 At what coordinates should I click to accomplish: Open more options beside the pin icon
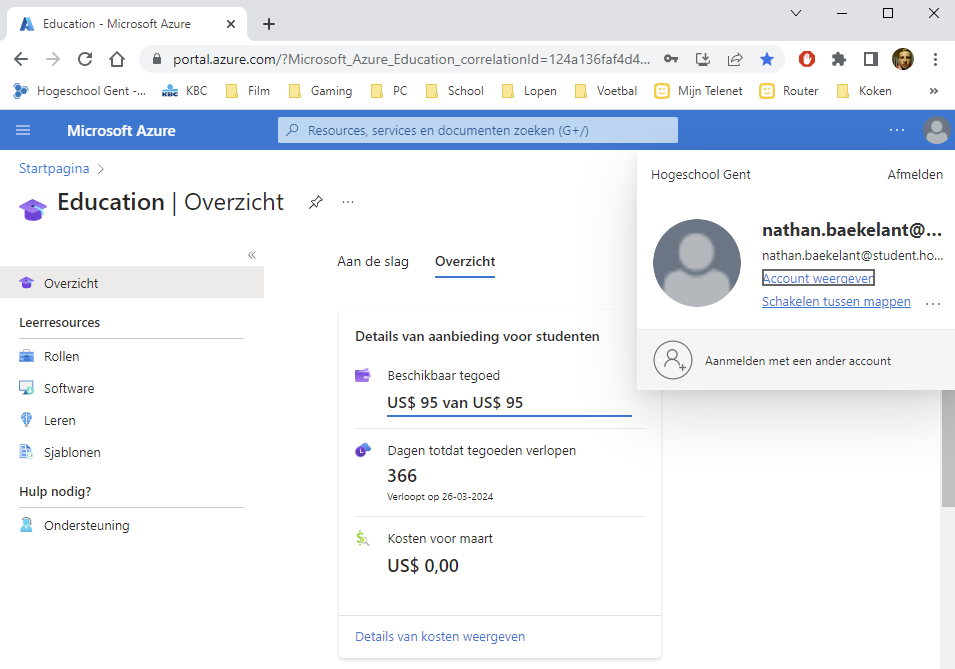pyautogui.click(x=348, y=202)
